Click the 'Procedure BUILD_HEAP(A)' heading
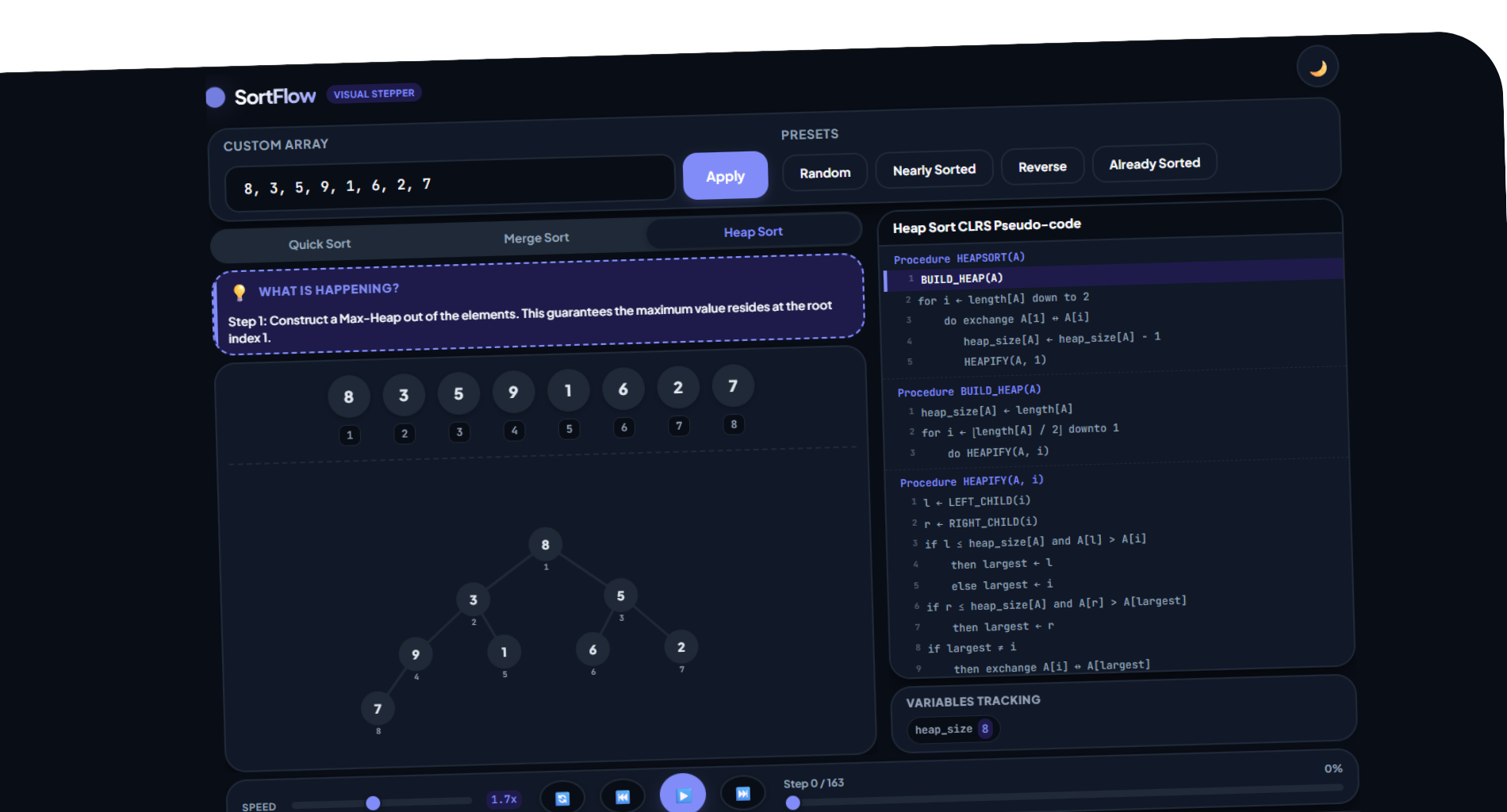 969,391
